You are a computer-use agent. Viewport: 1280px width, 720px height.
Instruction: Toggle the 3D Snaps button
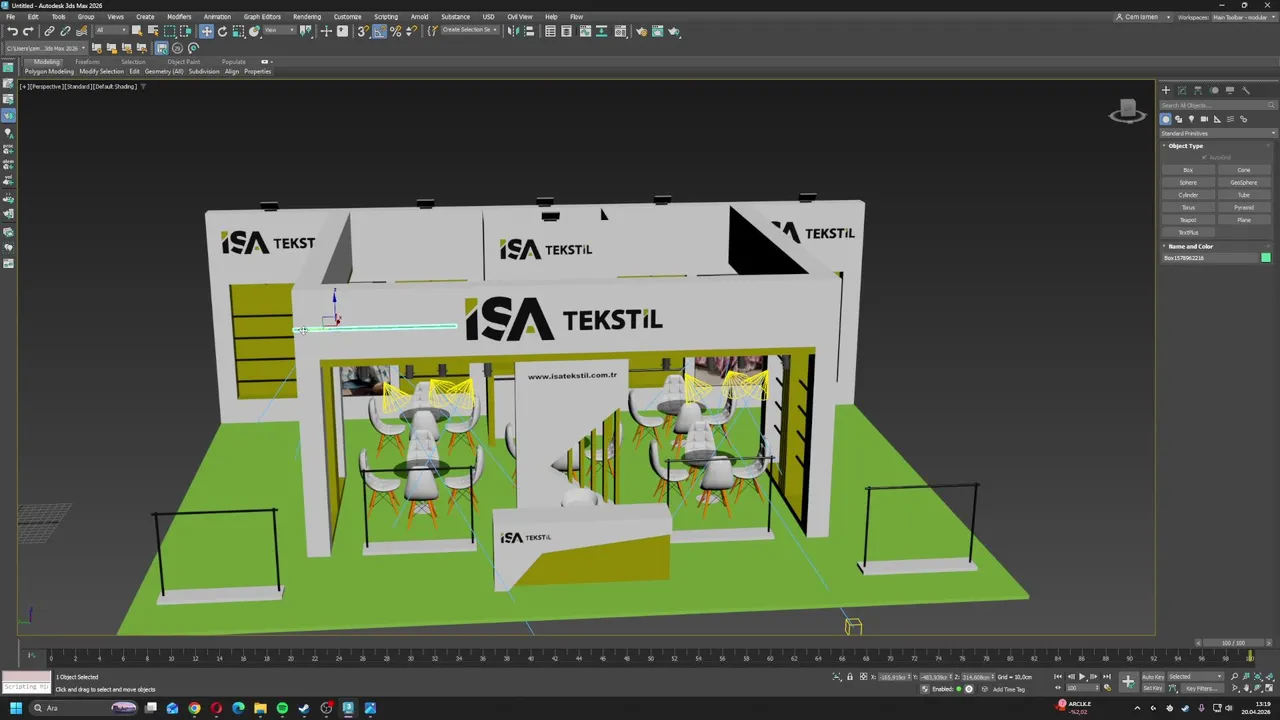363,31
